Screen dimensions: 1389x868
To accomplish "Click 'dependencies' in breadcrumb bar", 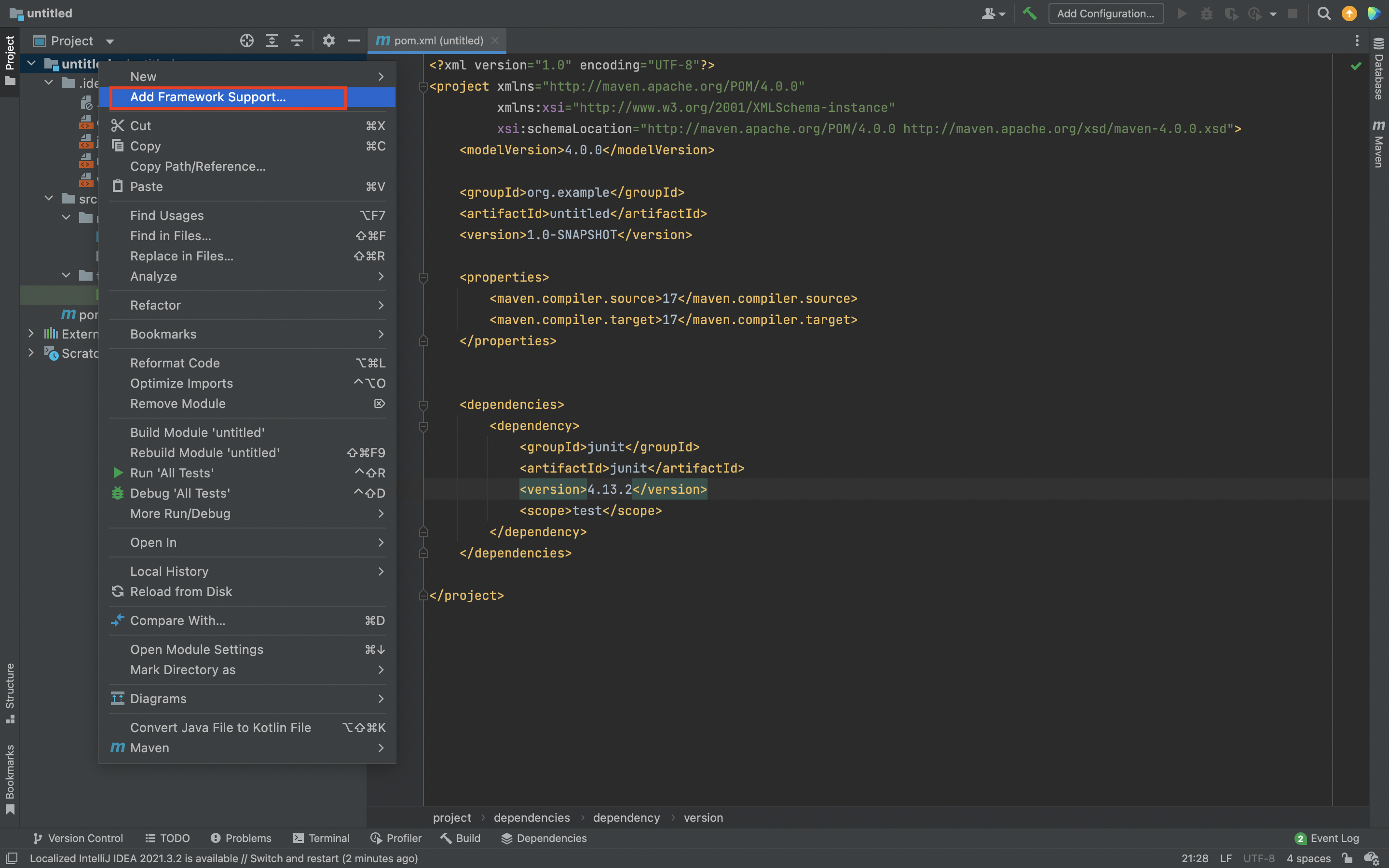I will (531, 817).
